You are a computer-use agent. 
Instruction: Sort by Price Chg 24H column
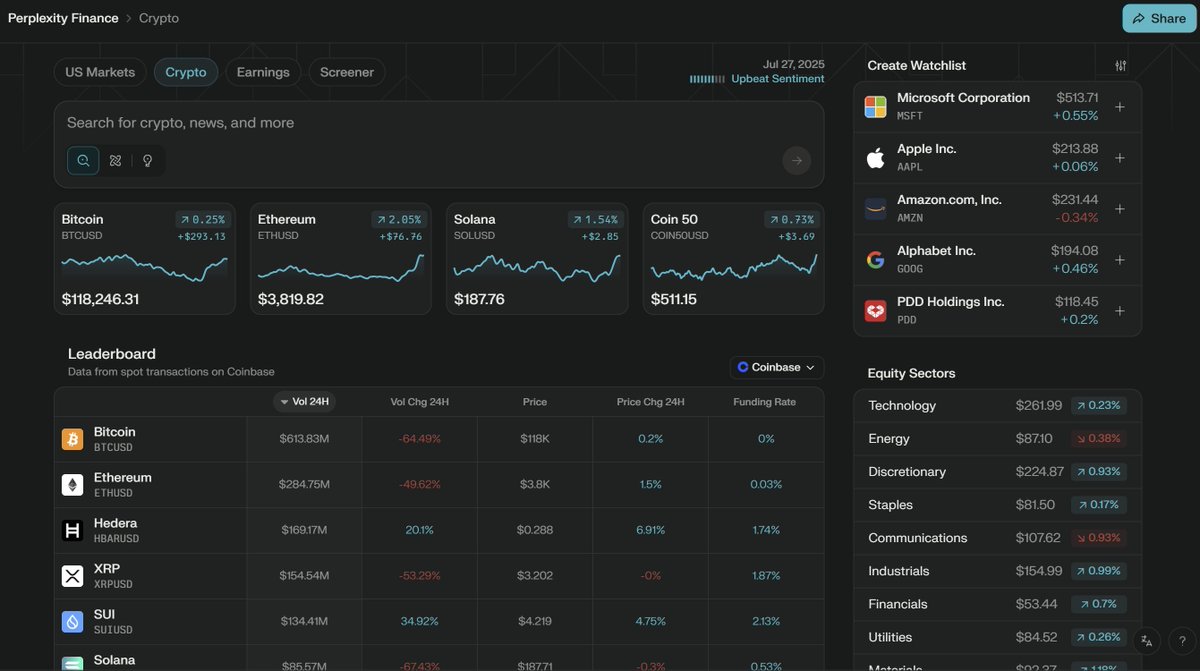click(x=650, y=402)
